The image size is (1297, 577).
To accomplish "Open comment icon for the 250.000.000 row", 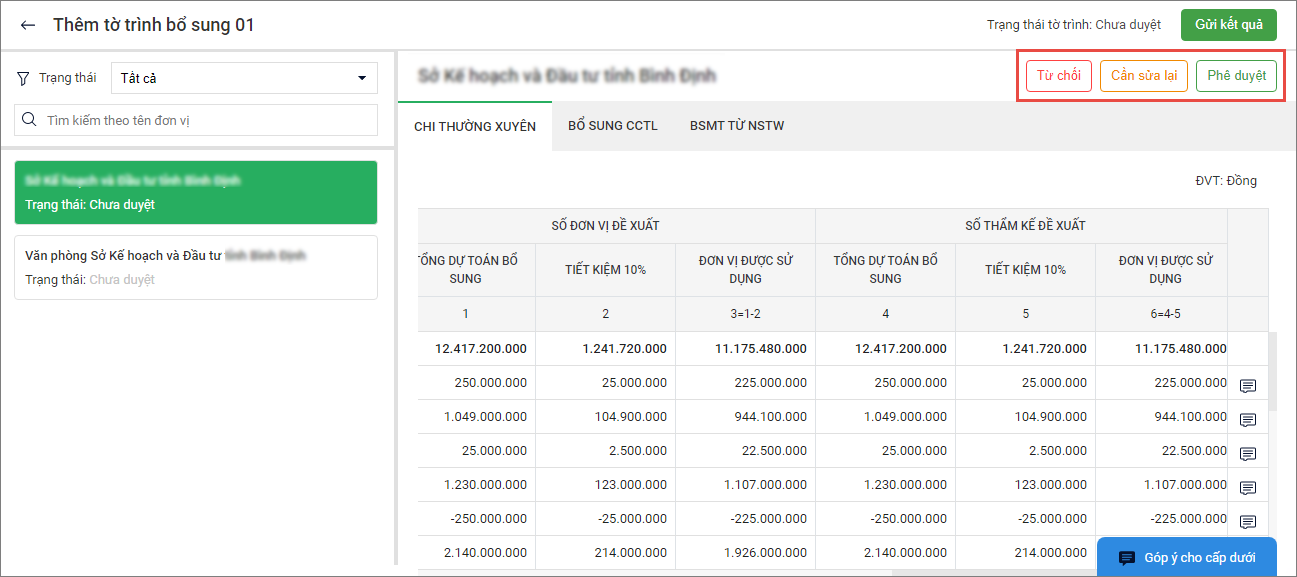I will tap(1247, 386).
